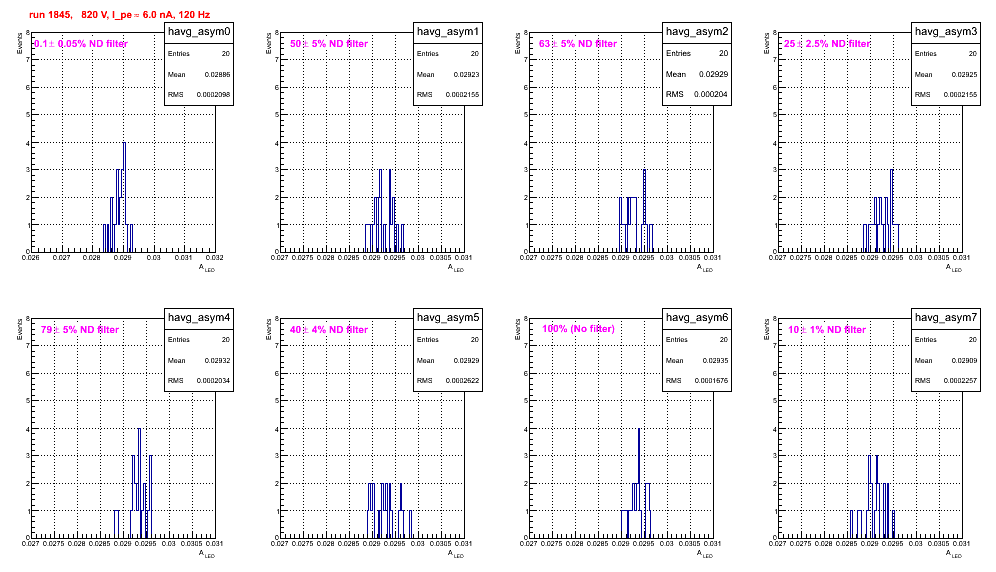Click the A_LED axis label under havg_asym0 plot
The height and width of the screenshot is (572, 996).
click(x=207, y=268)
